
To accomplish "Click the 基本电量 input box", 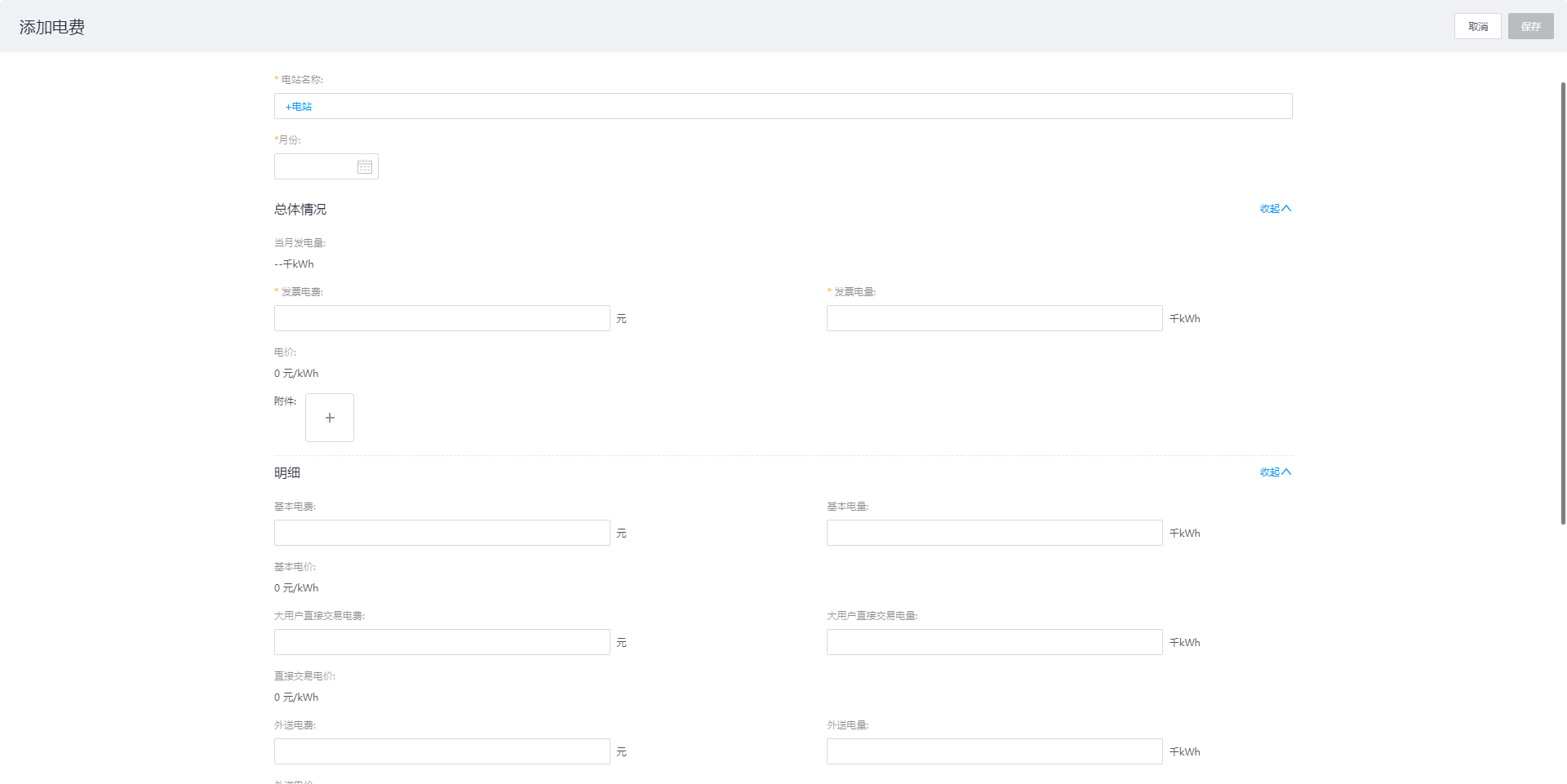I will (x=994, y=533).
